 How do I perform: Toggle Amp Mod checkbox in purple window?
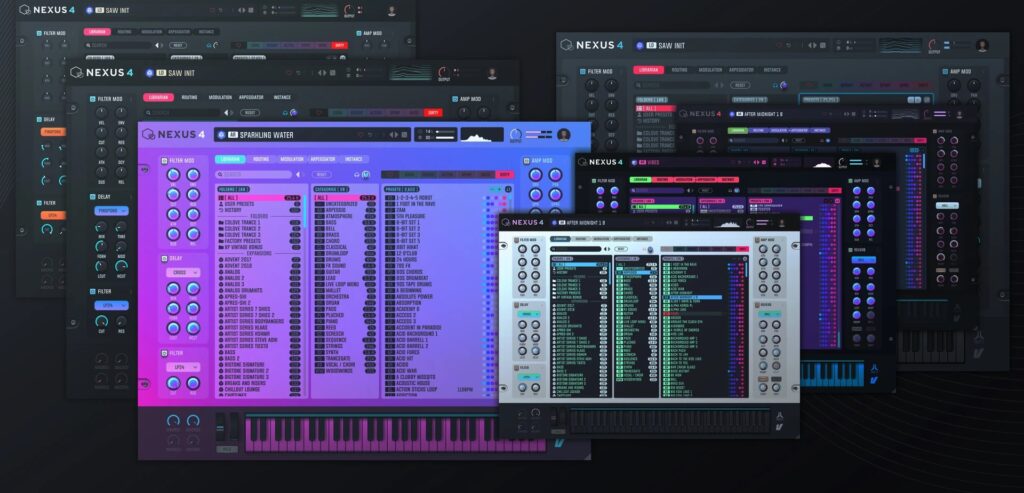(x=526, y=161)
